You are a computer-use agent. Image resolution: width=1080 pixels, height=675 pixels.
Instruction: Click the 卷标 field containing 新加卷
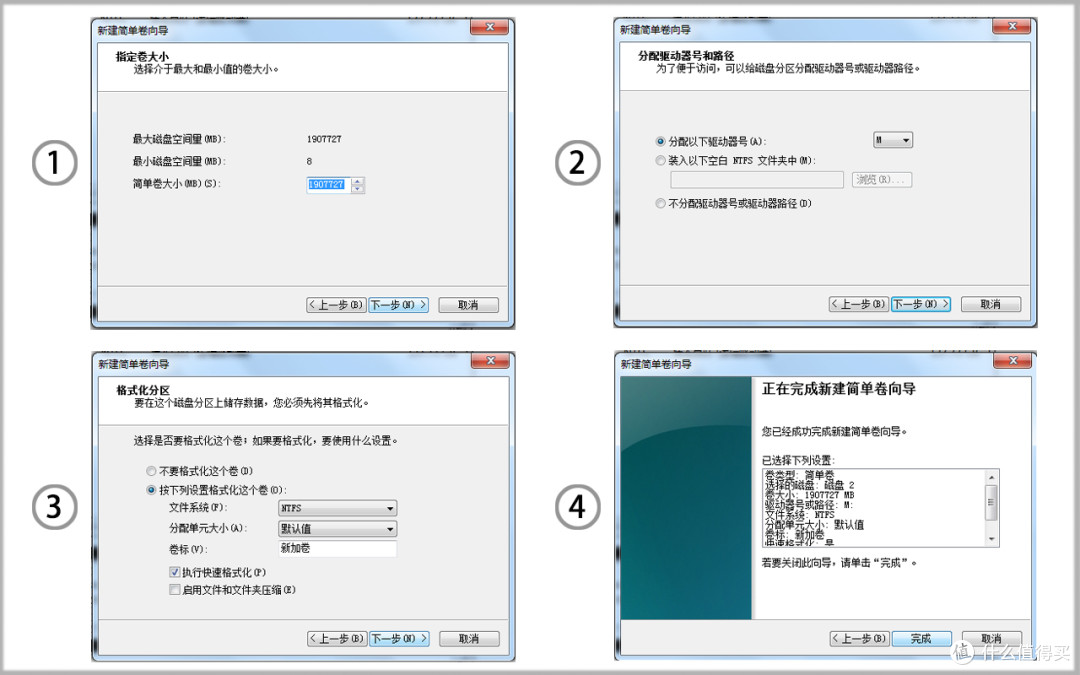338,549
